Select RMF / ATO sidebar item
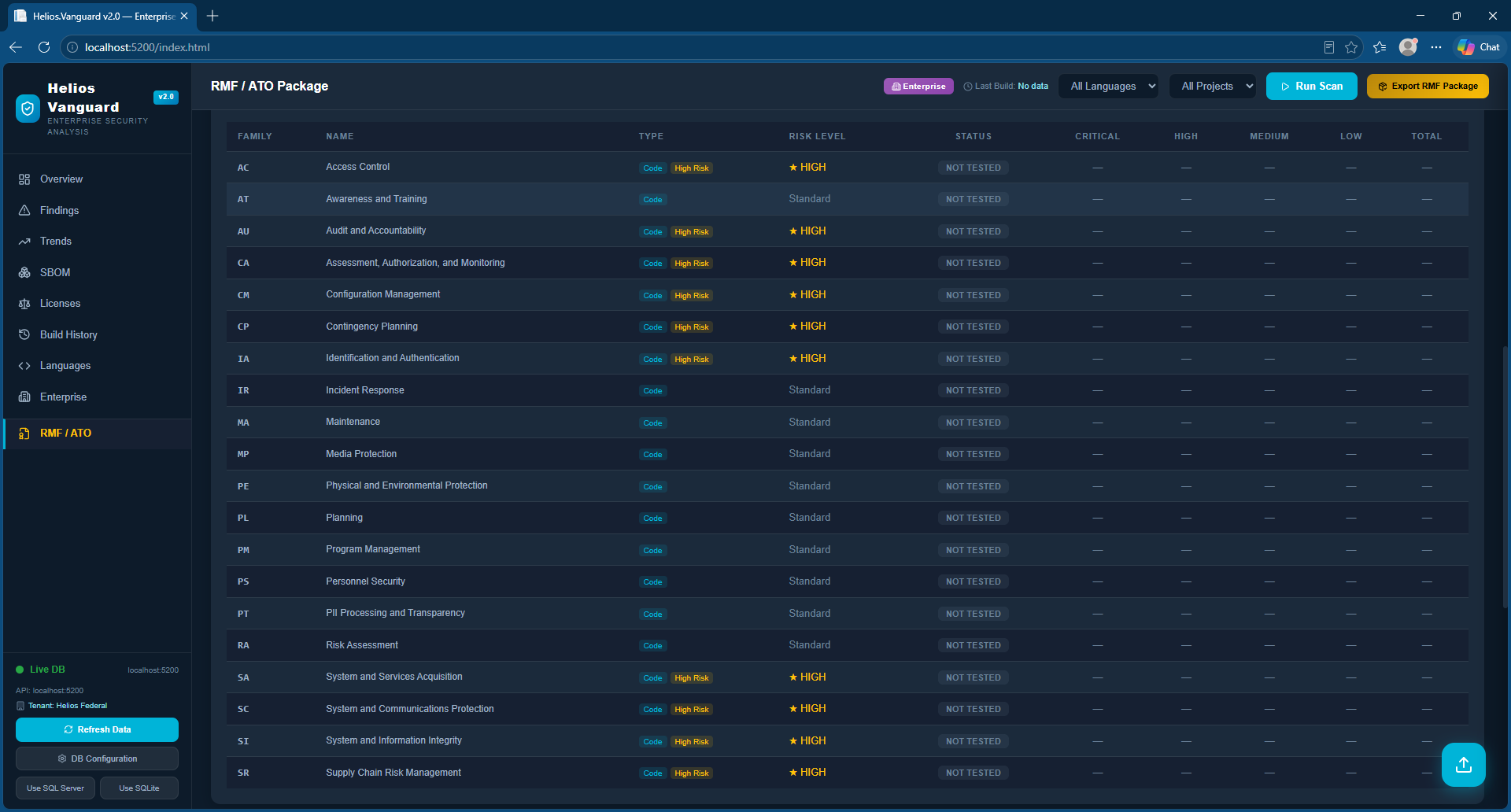 click(98, 434)
